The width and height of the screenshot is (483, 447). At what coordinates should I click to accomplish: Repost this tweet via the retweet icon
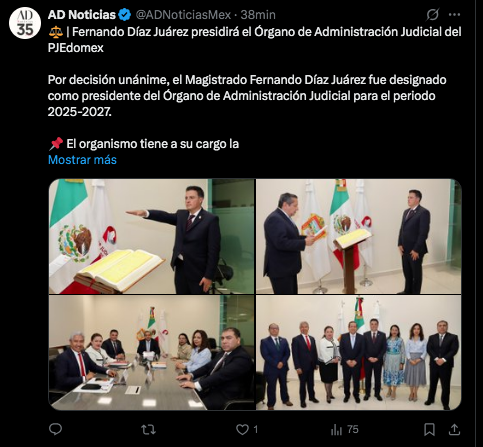tap(148, 430)
